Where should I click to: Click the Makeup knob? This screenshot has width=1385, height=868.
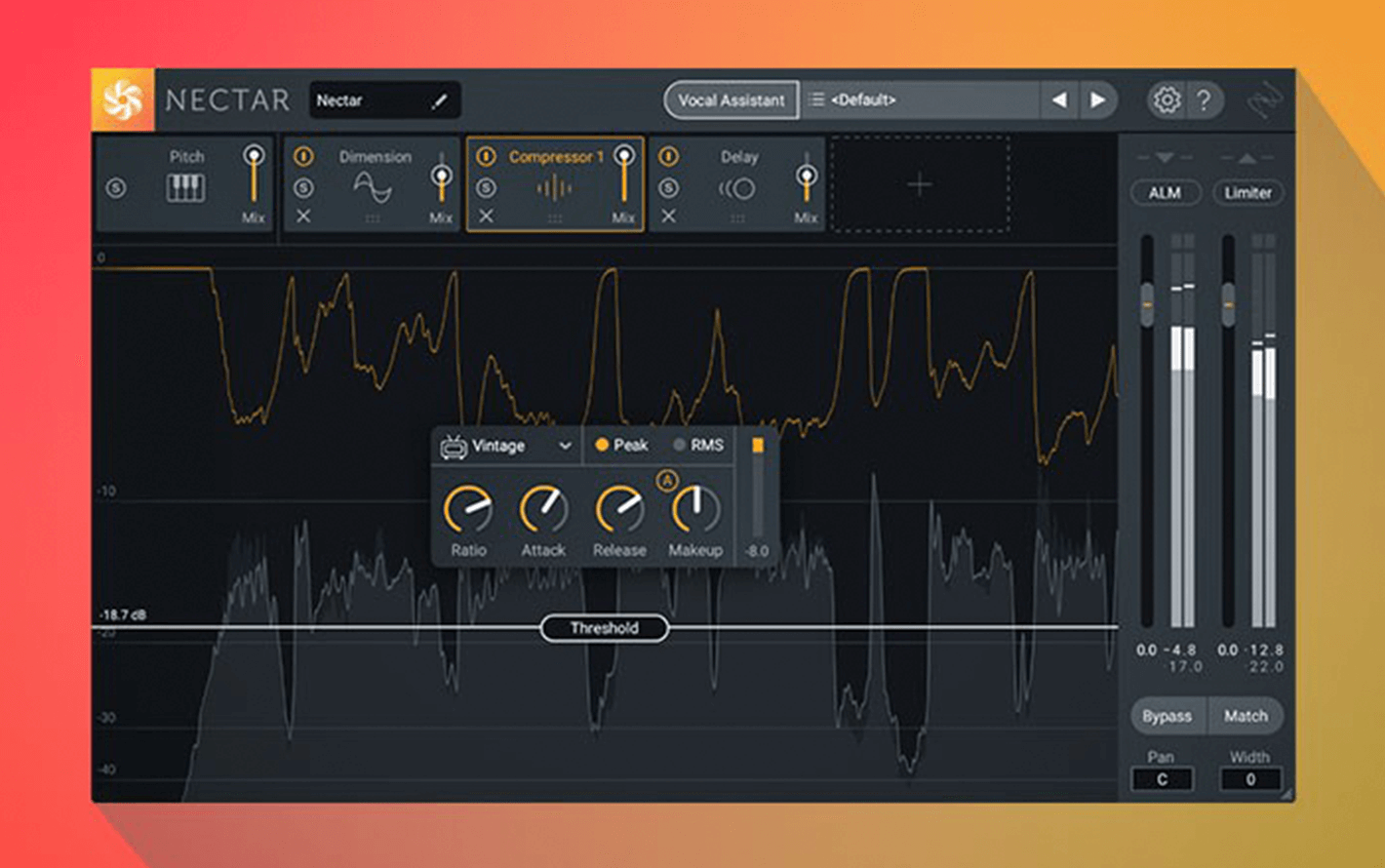pyautogui.click(x=695, y=509)
